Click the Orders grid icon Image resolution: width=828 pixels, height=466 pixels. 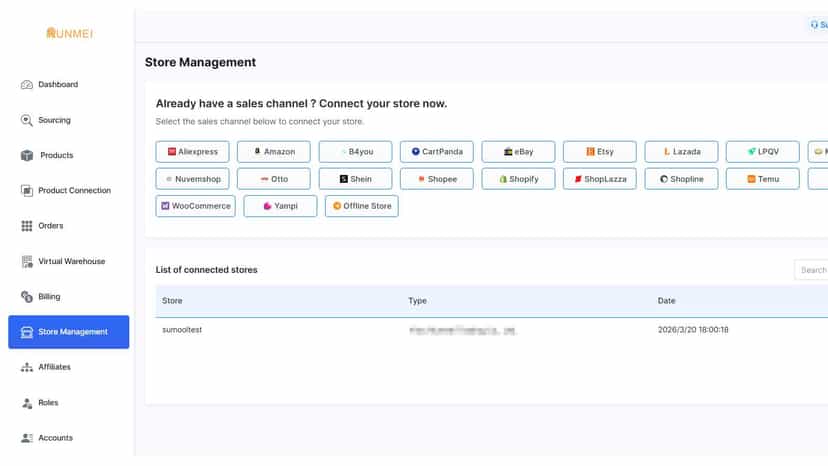pos(26,226)
